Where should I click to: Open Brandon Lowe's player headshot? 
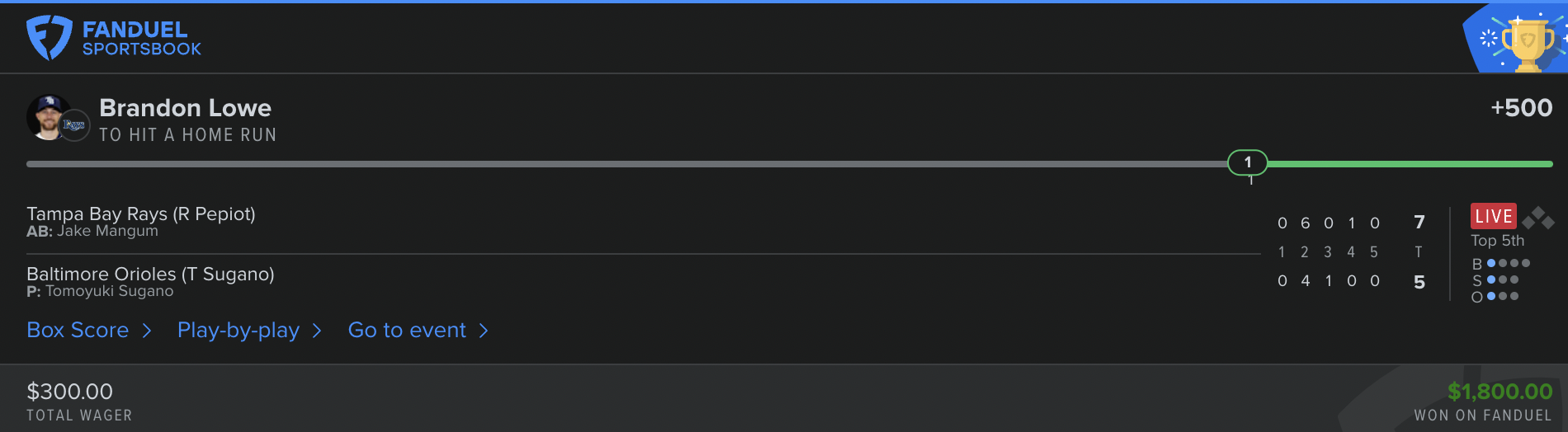(x=48, y=117)
